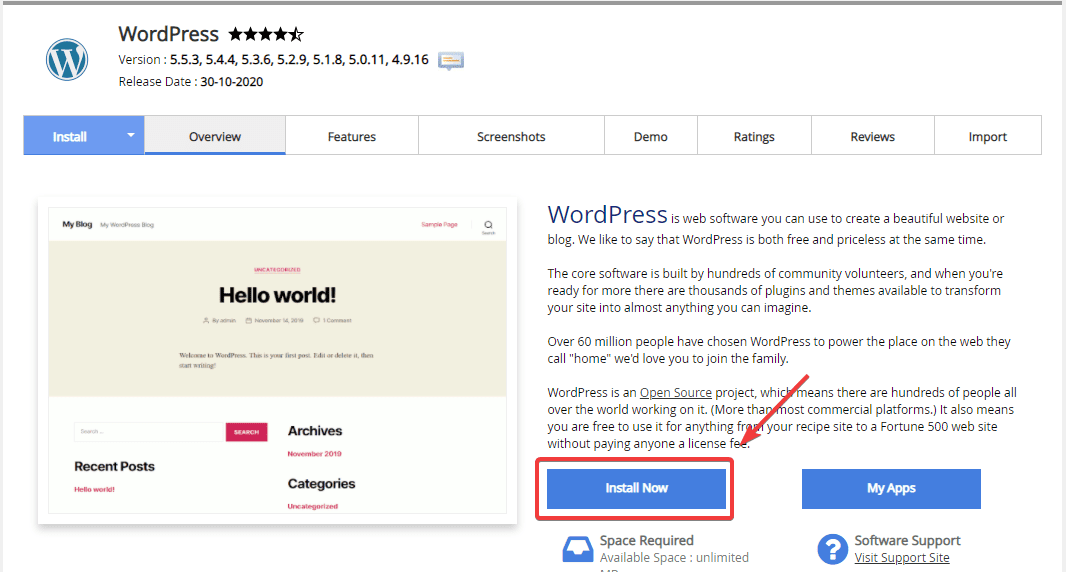The width and height of the screenshot is (1066, 572).
Task: Click the Space Required tray icon
Action: 577,549
